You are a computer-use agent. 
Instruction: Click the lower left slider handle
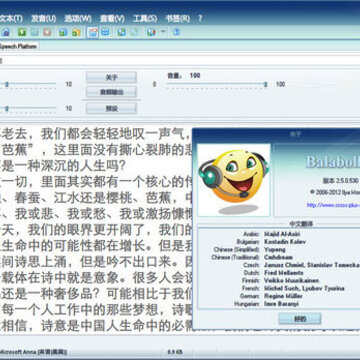7,109
